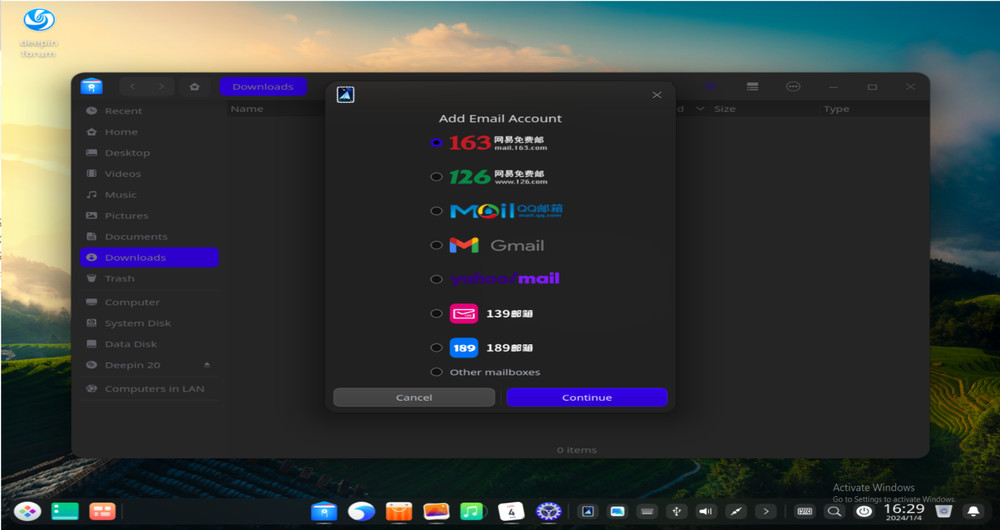Click the file manager app icon in titlebar
The height and width of the screenshot is (530, 1000).
[x=92, y=86]
